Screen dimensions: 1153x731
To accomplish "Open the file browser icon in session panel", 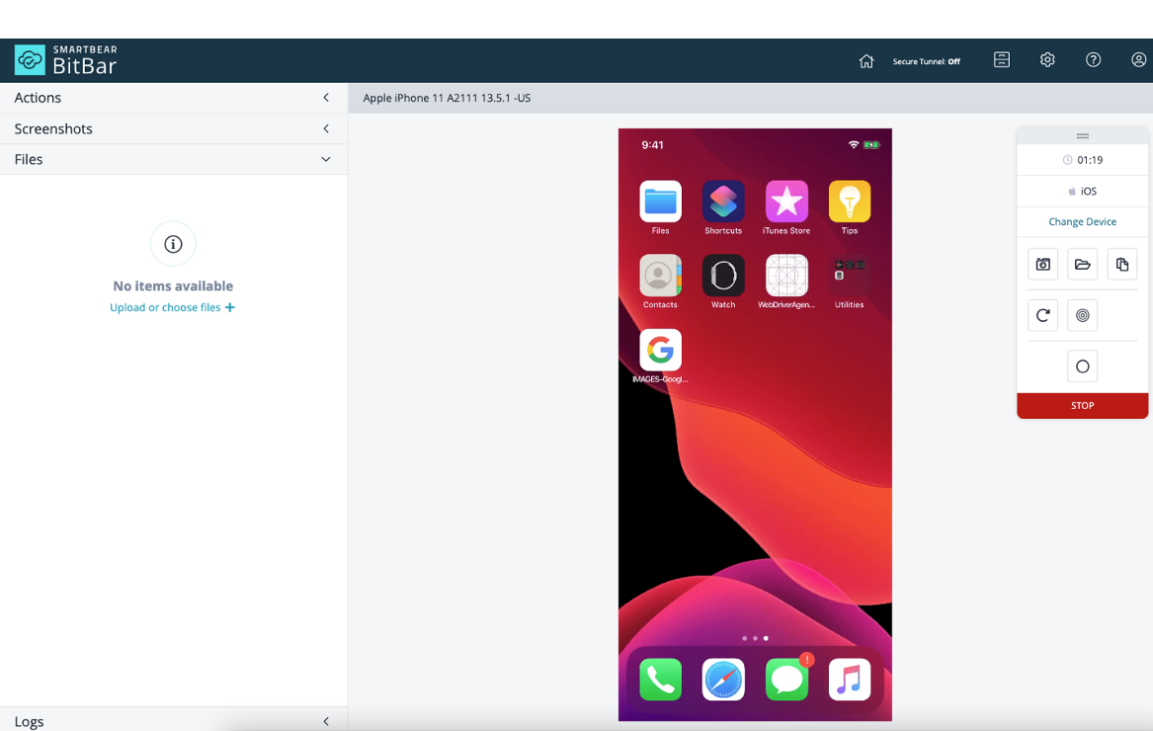I will click(x=1082, y=263).
